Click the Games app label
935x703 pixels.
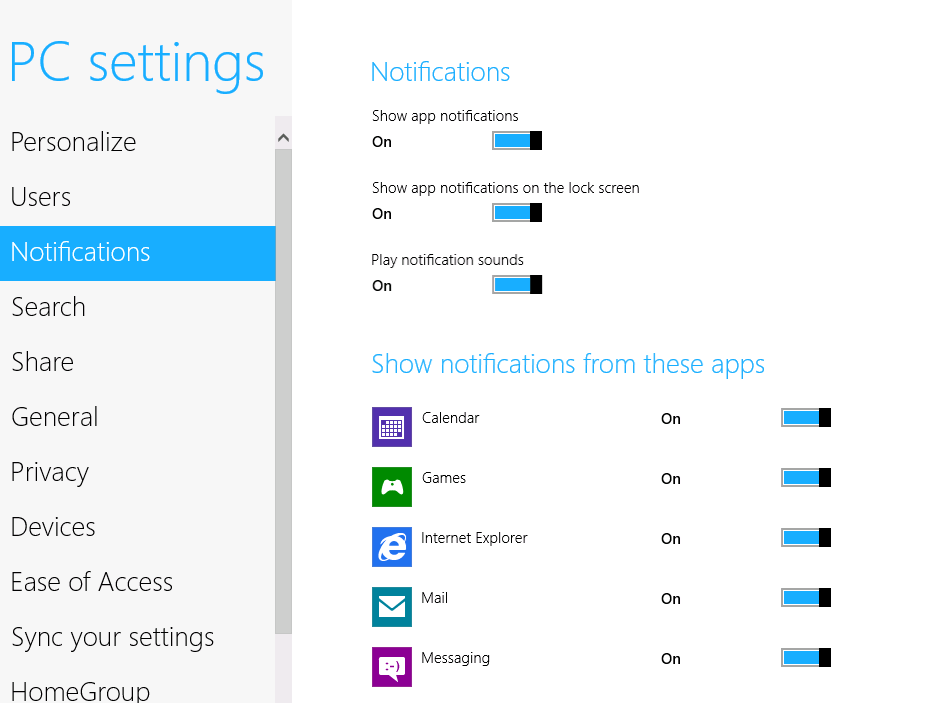tap(444, 478)
